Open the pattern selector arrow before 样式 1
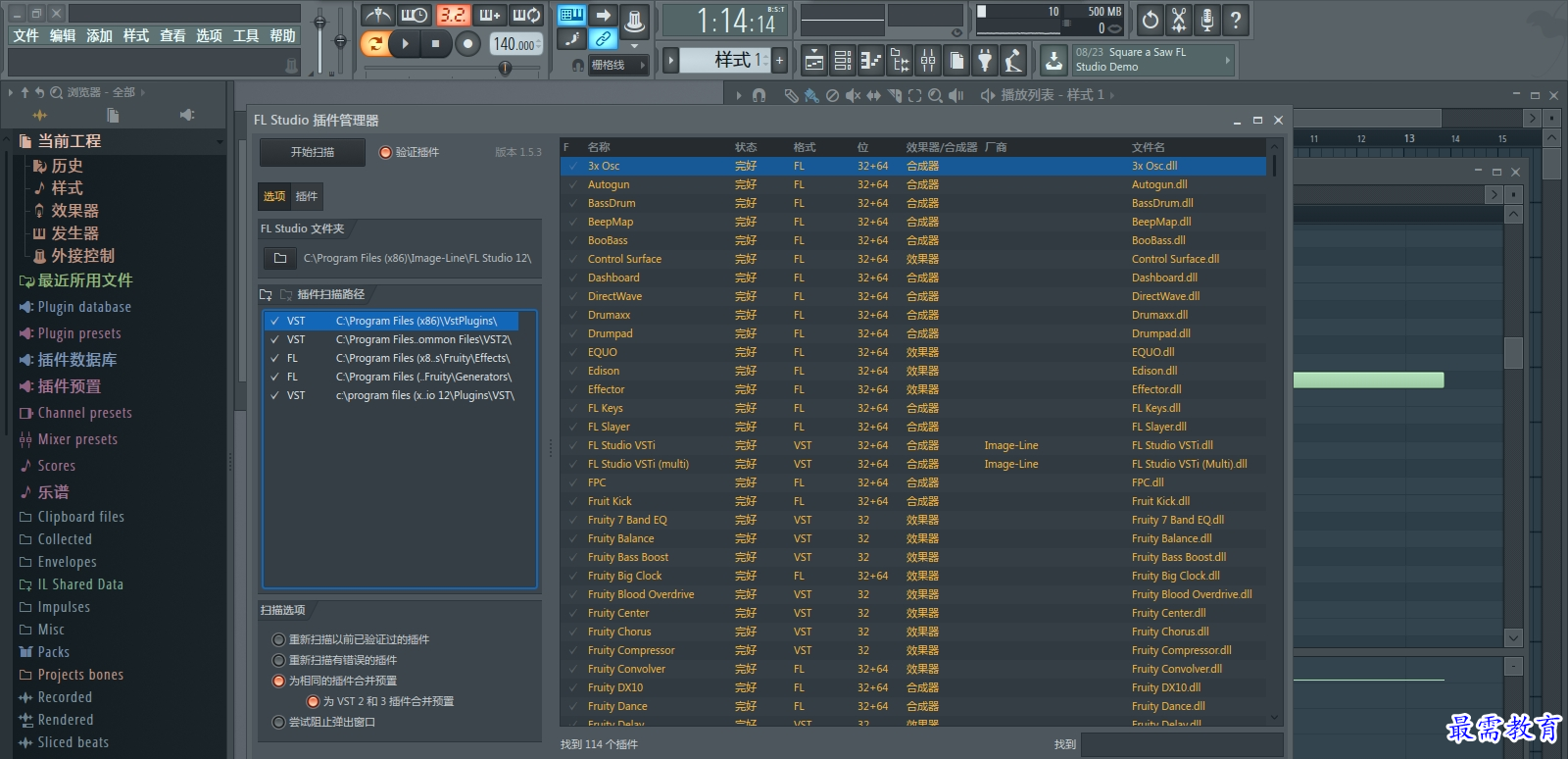Image resolution: width=1568 pixels, height=759 pixels. tap(670, 60)
